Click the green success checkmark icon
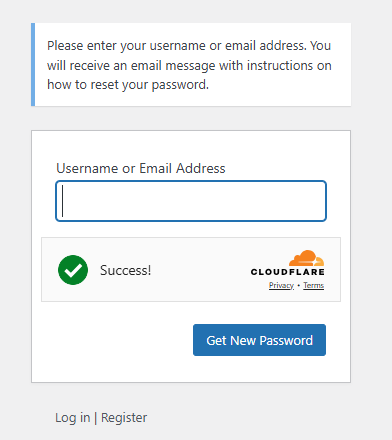Image resolution: width=392 pixels, height=440 pixels. tap(73, 270)
